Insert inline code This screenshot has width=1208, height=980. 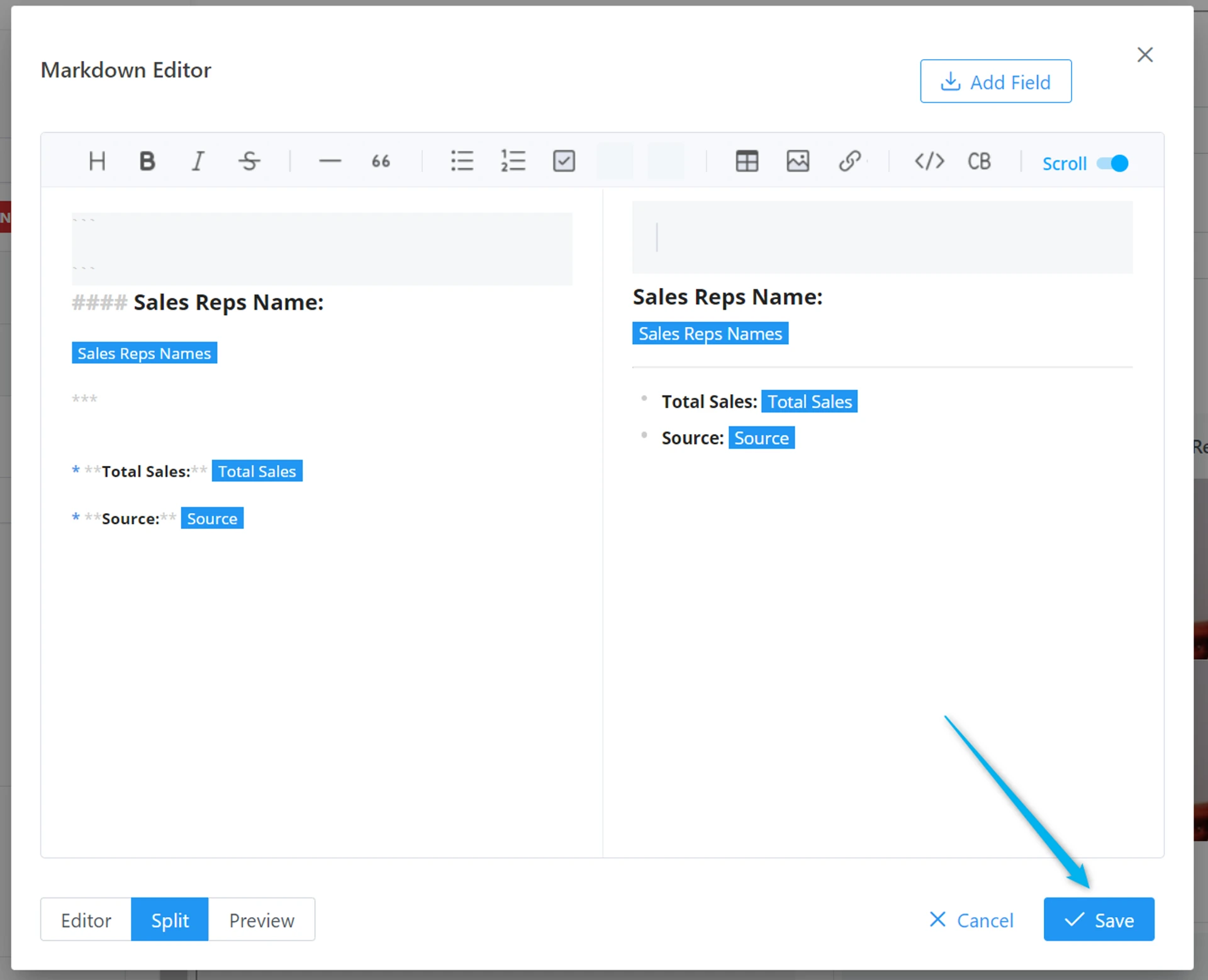point(929,162)
